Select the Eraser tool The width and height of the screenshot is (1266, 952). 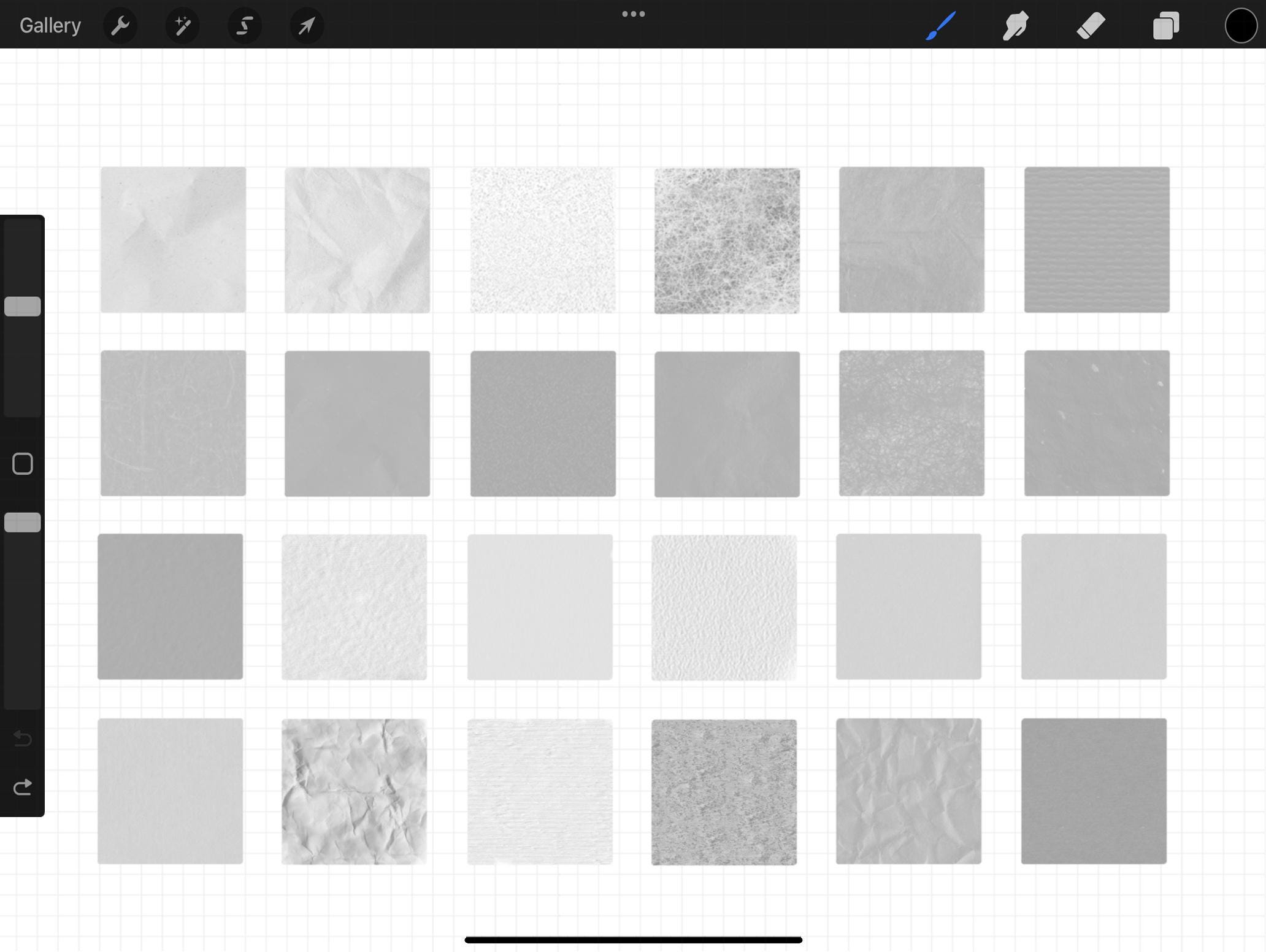click(1091, 26)
